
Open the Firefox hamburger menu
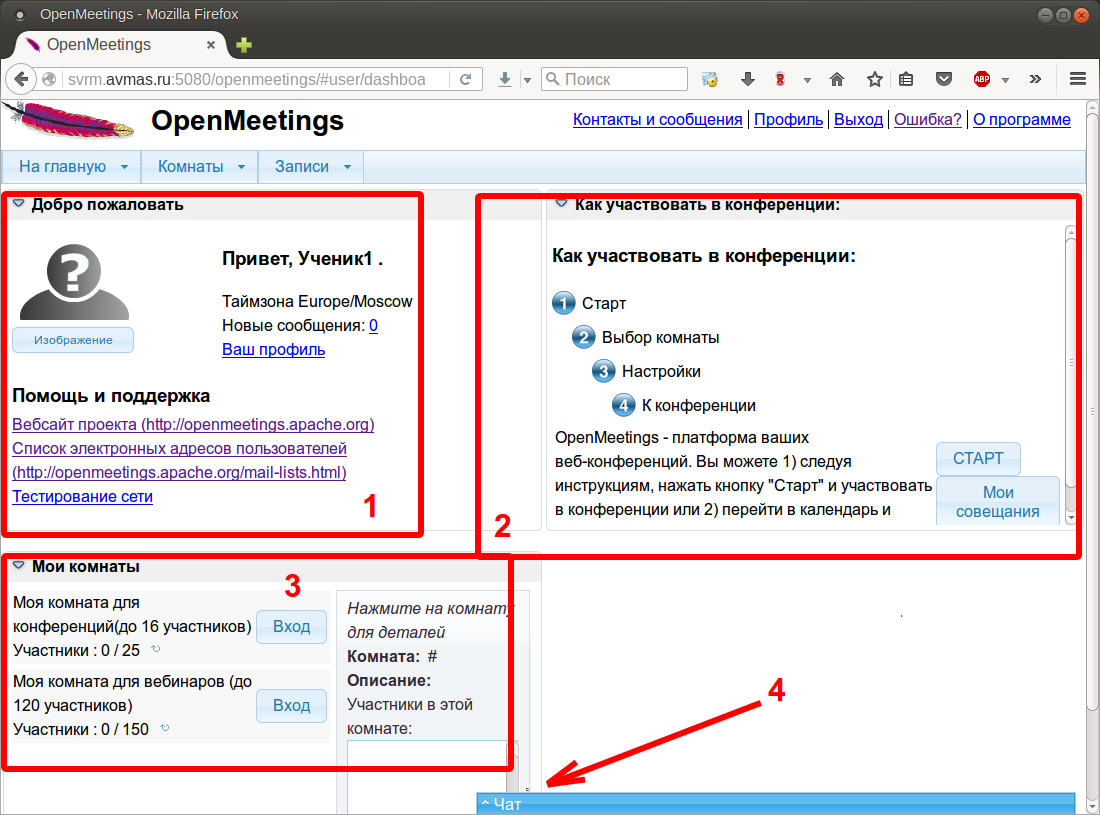coord(1078,79)
